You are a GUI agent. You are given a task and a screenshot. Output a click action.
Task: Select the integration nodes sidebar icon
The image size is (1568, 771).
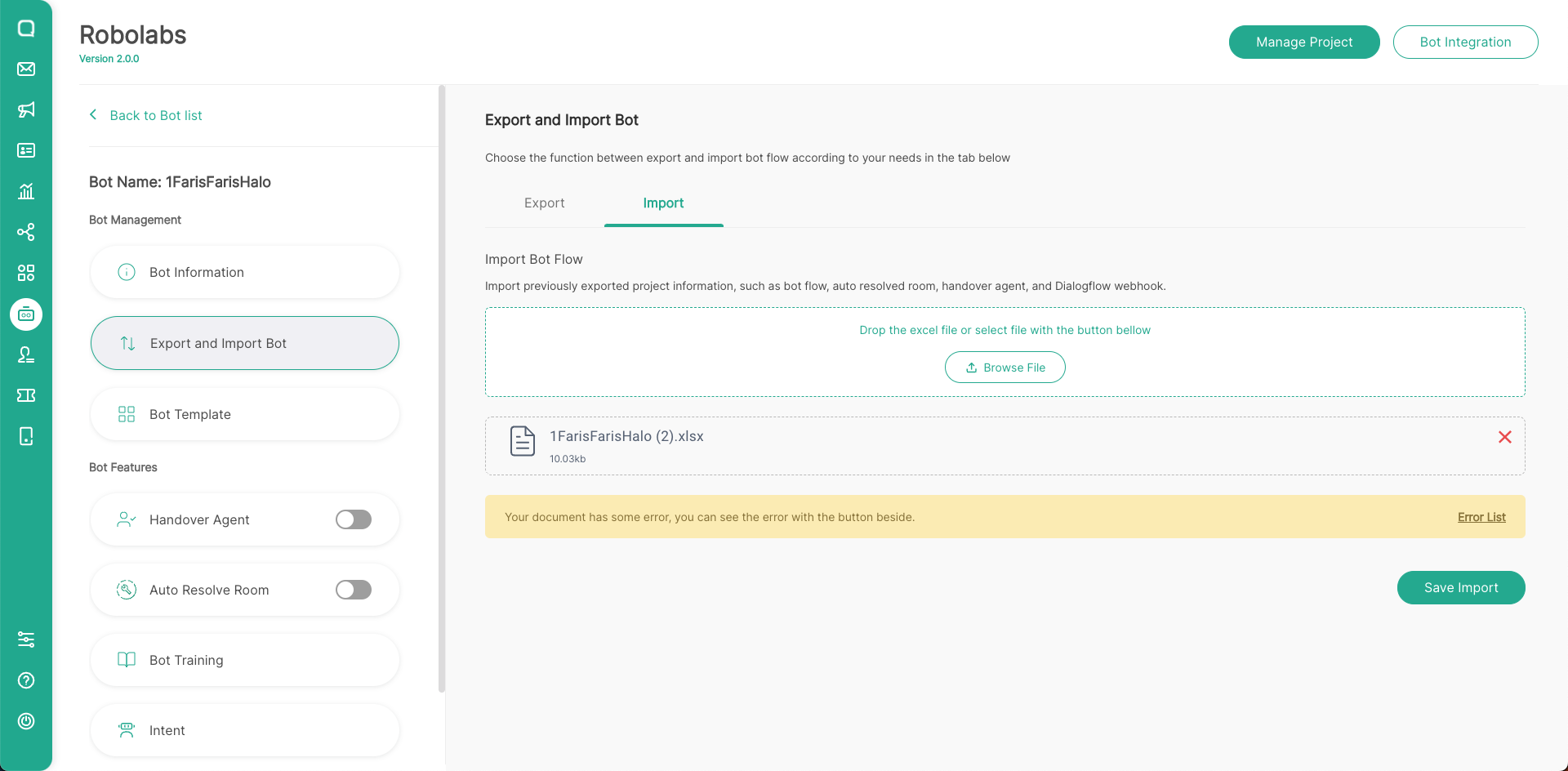[26, 232]
